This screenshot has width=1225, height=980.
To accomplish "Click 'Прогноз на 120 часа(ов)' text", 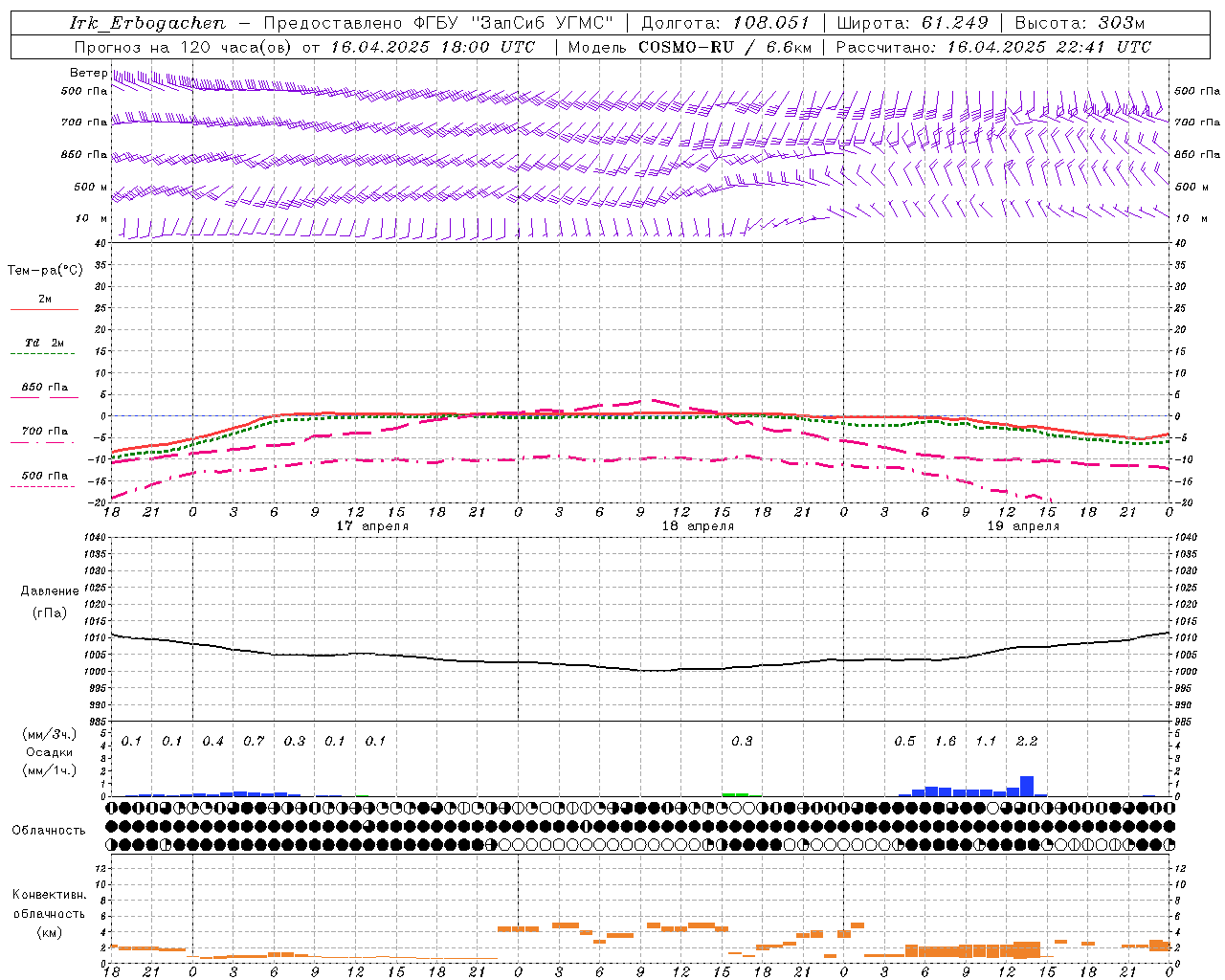I will [185, 47].
